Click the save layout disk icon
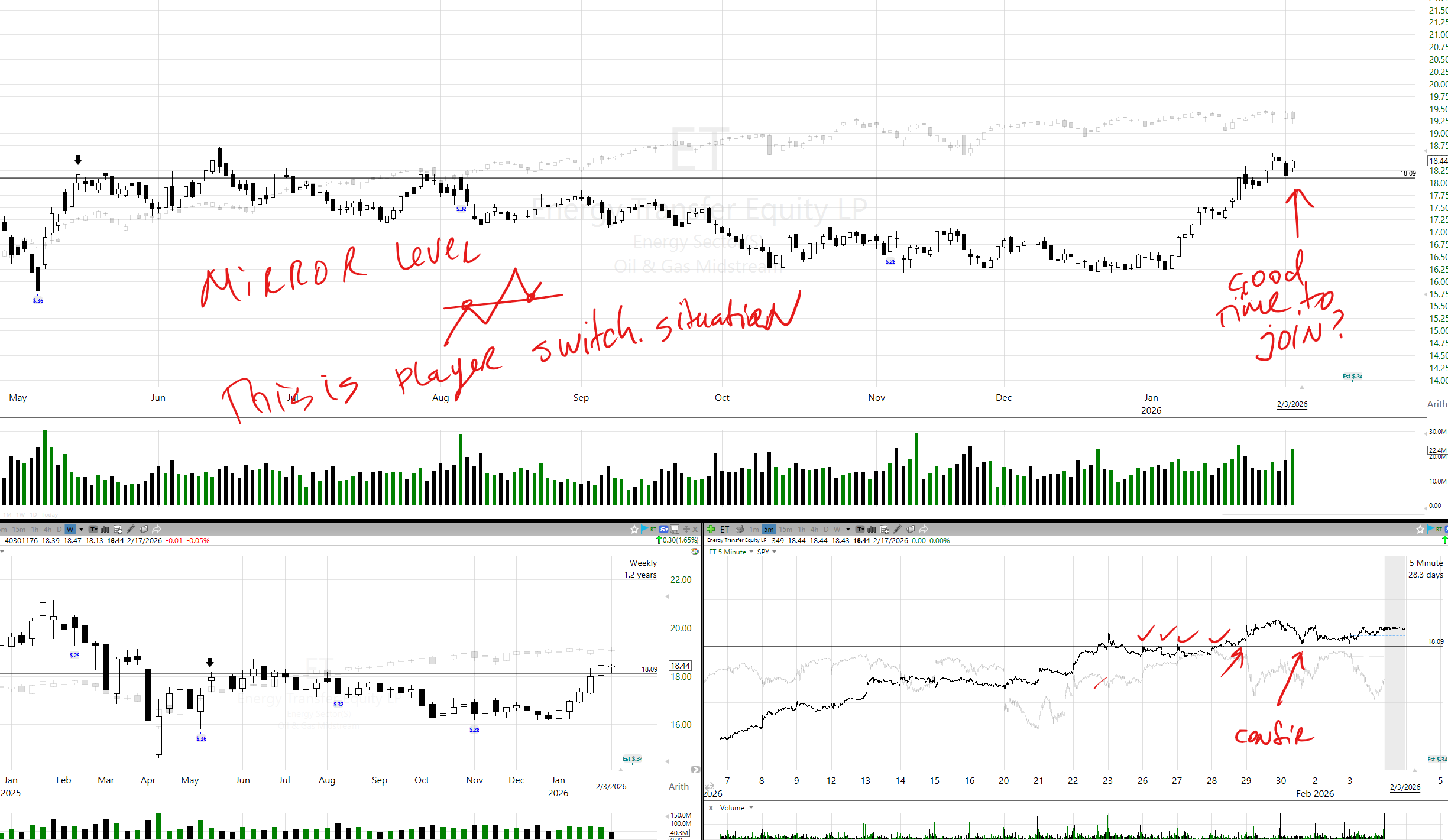The width and height of the screenshot is (1448, 840). pyautogui.click(x=675, y=529)
